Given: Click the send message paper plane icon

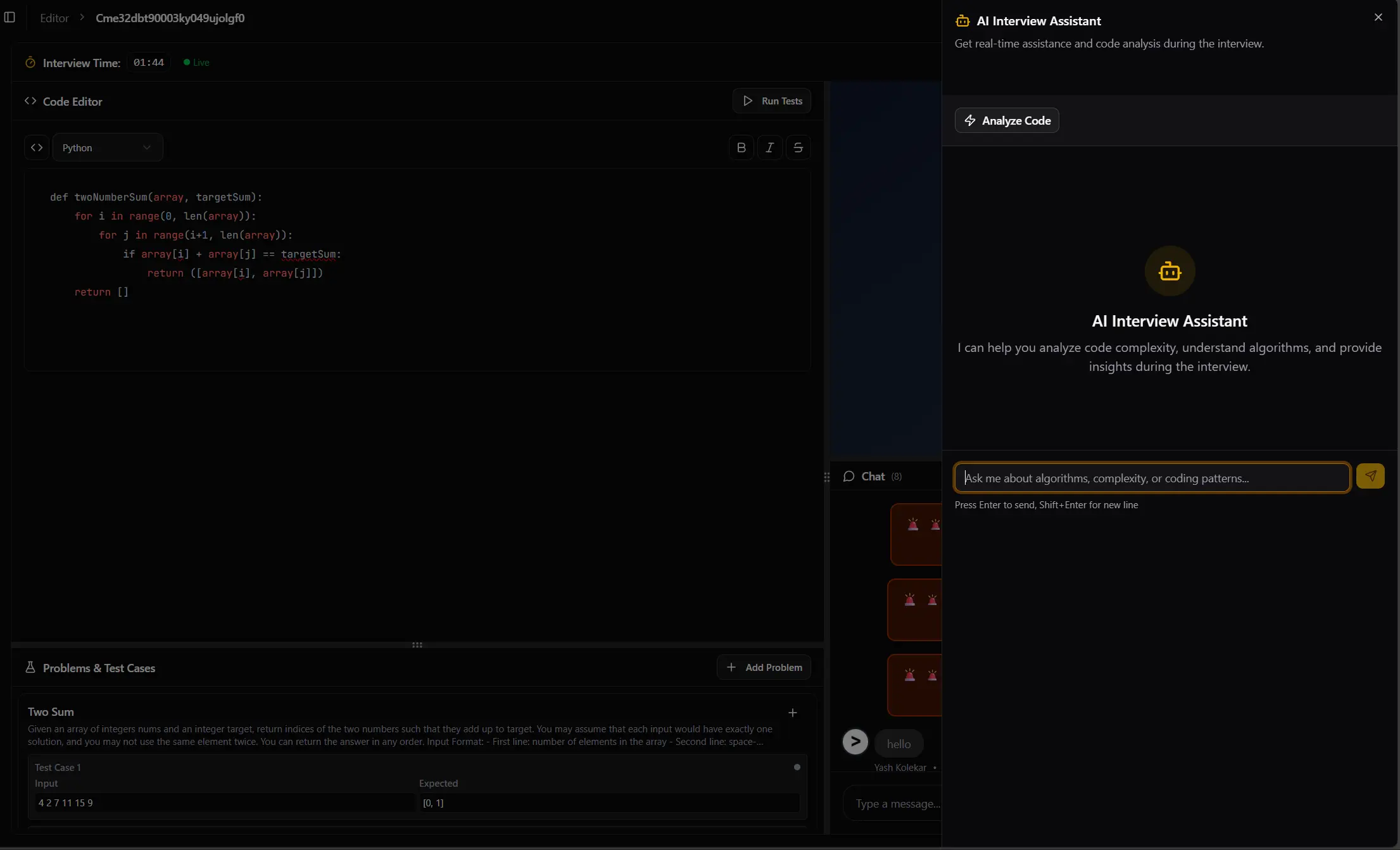Looking at the screenshot, I should pos(1371,476).
